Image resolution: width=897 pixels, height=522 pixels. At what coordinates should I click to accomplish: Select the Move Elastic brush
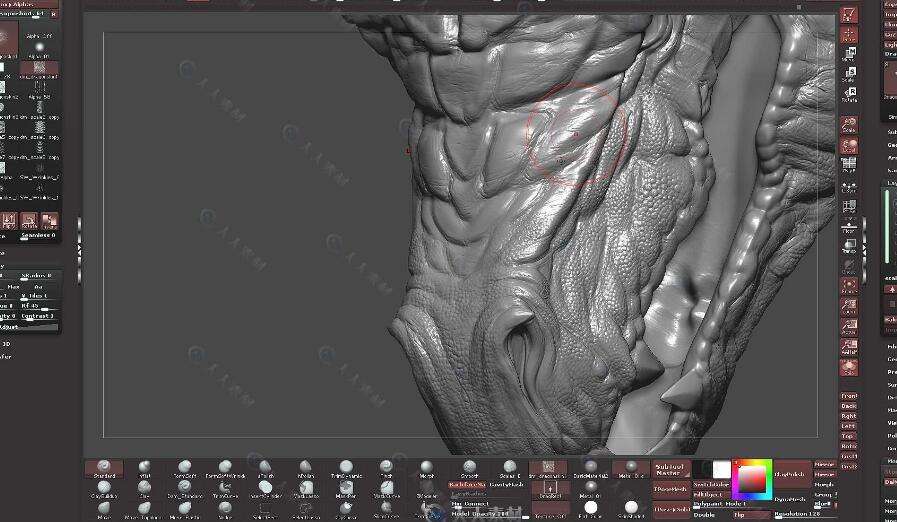click(184, 511)
